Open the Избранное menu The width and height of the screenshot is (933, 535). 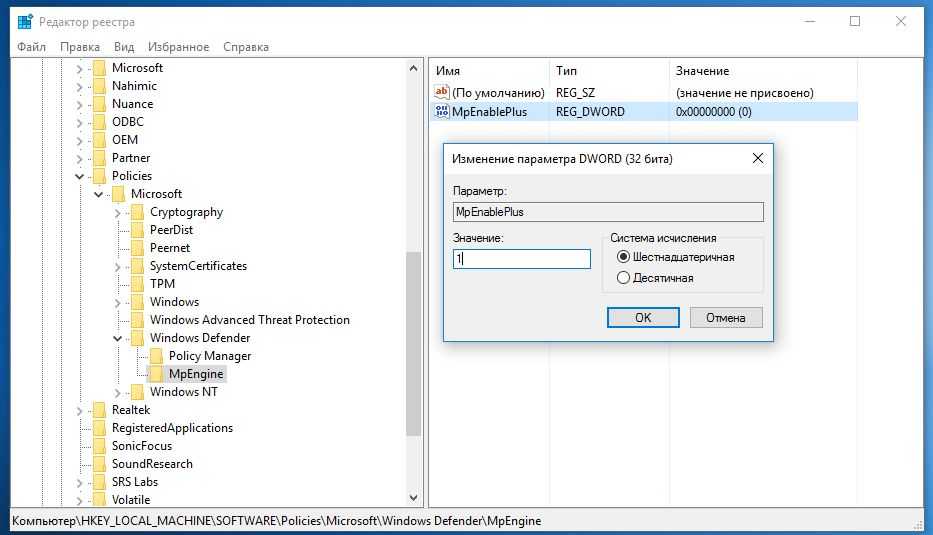point(178,47)
